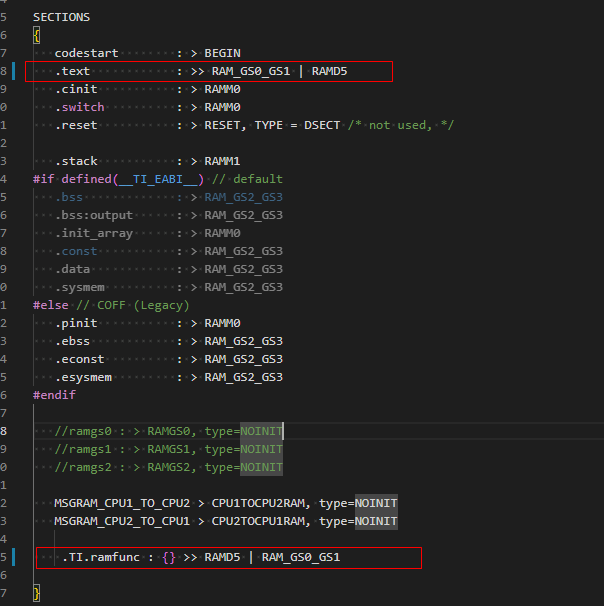Click MSGRAM_CPU2_TO_CPU1 section name
The height and width of the screenshot is (606, 604).
click(122, 521)
